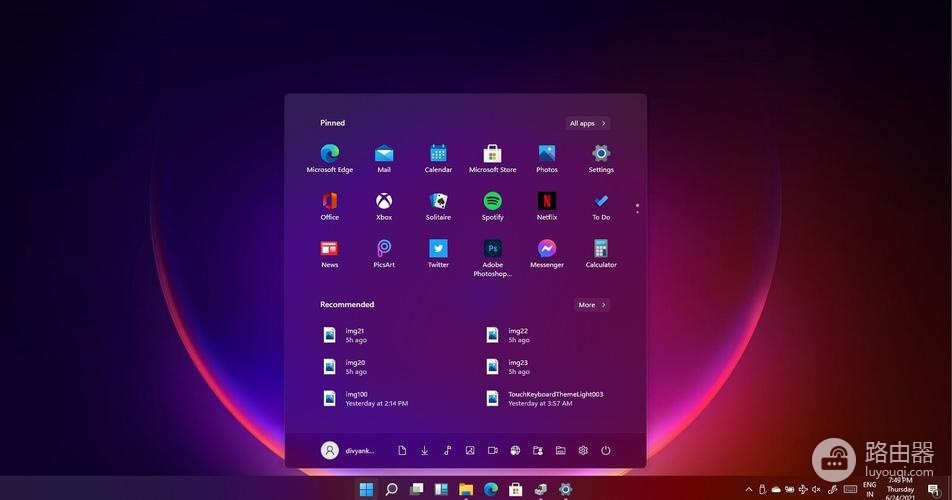This screenshot has height=500, width=952.
Task: Open the Downloads folder shortcut
Action: coord(424,450)
